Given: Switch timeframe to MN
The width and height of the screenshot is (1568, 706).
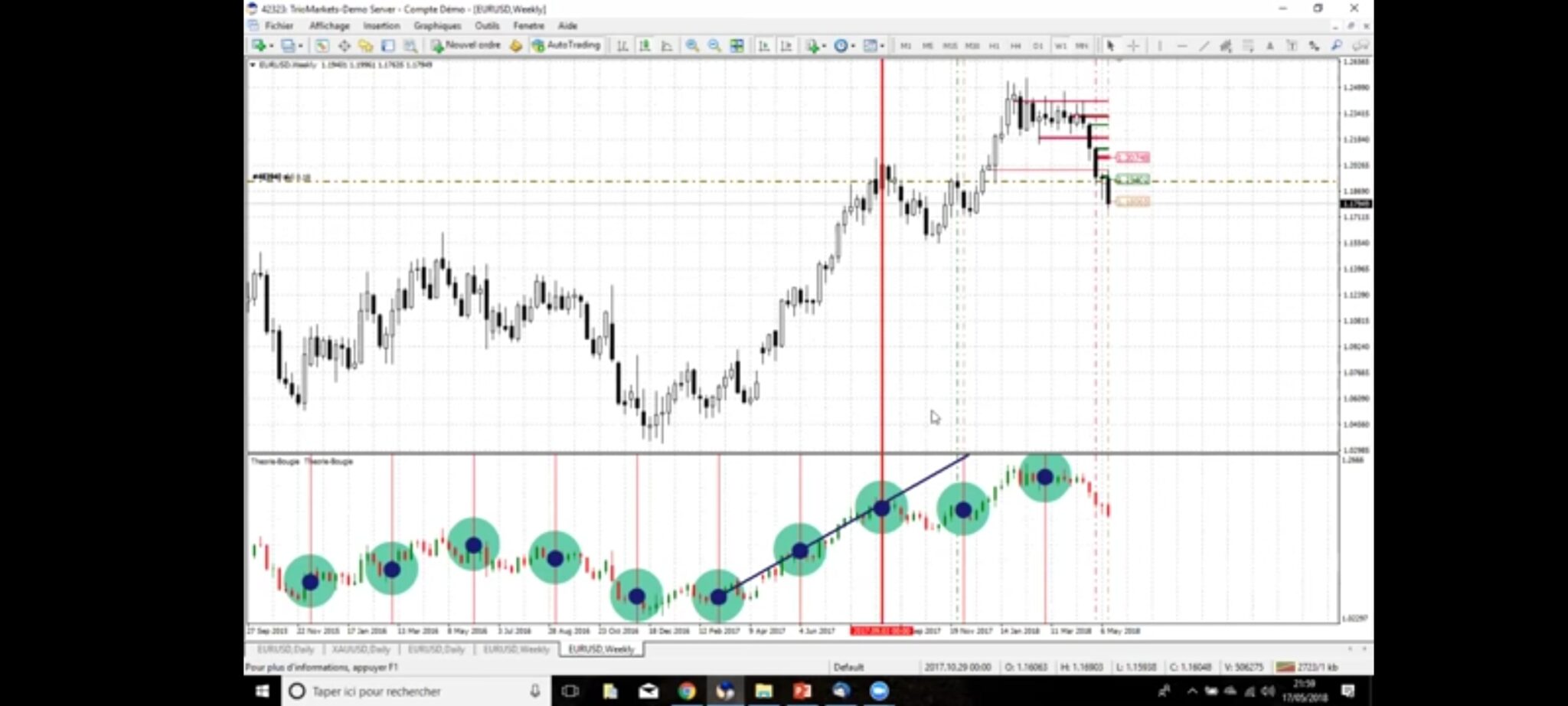Looking at the screenshot, I should point(1082,46).
